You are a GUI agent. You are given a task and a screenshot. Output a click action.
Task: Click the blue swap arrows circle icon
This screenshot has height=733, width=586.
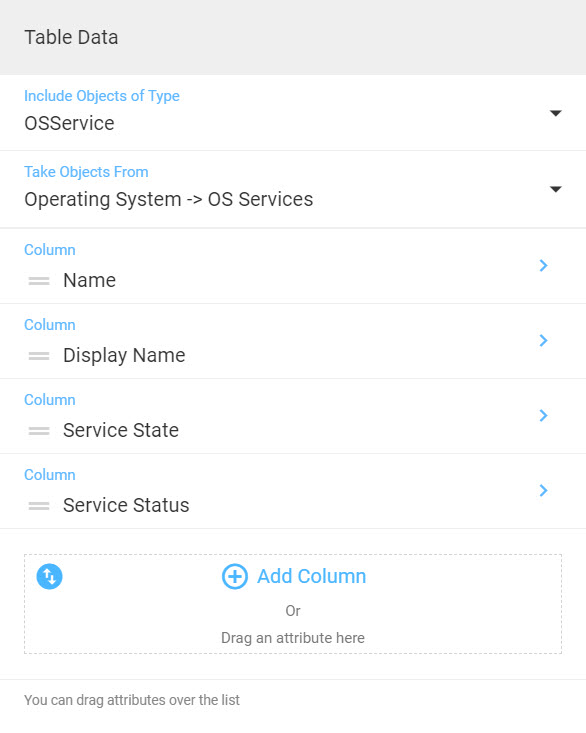49,576
